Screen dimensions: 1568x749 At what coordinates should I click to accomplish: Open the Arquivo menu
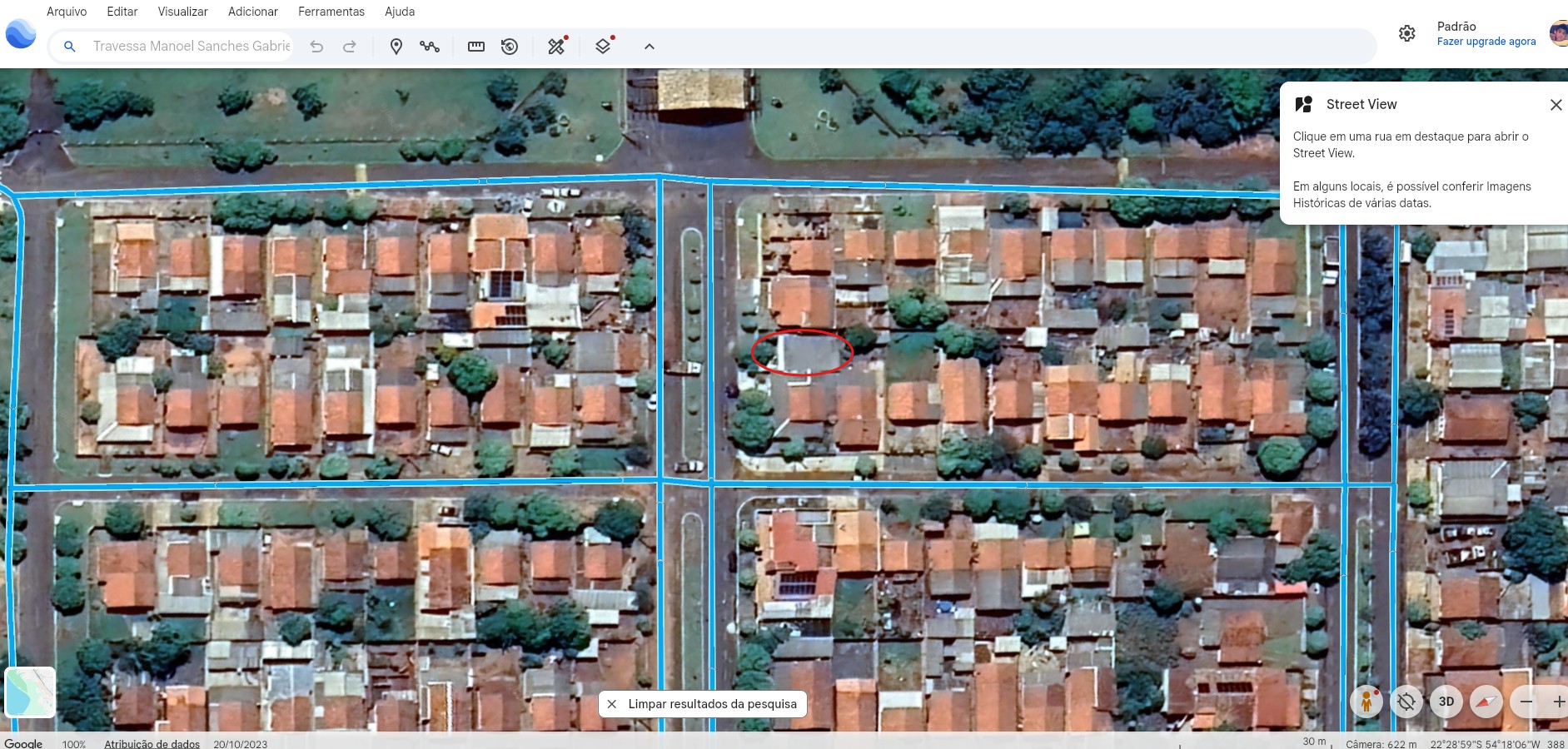[x=67, y=12]
